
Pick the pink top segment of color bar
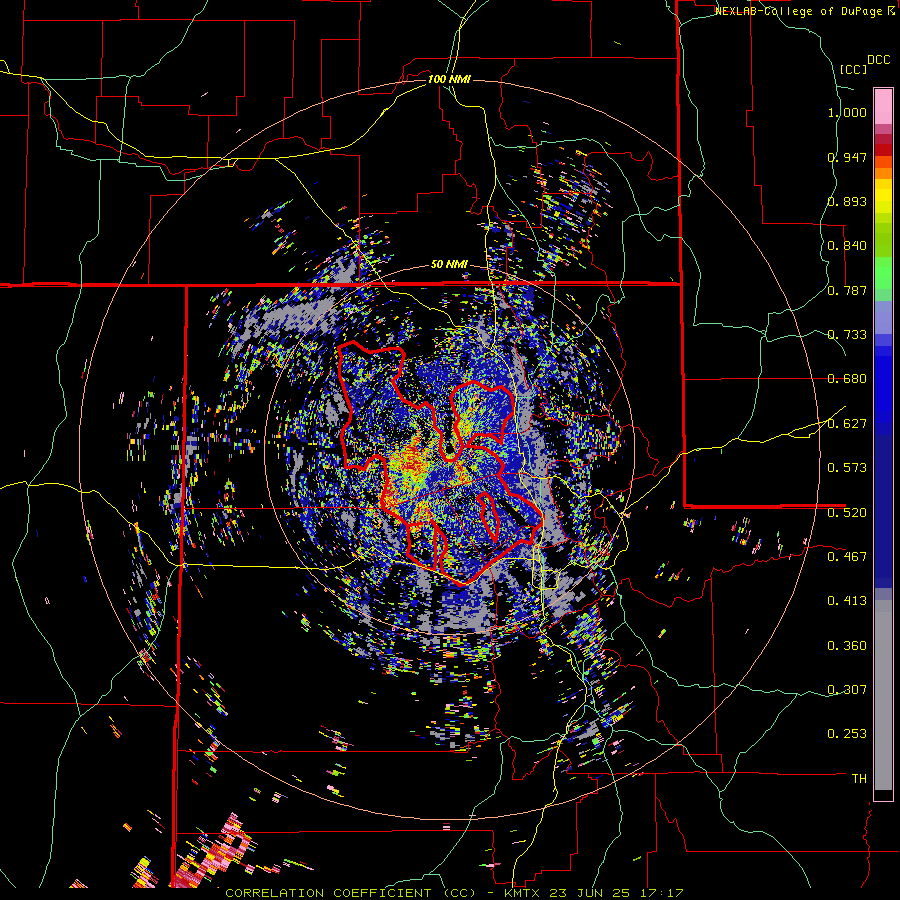point(883,107)
